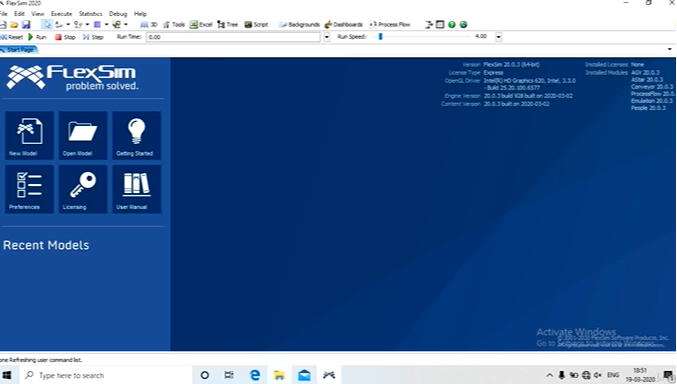This screenshot has width=677, height=384.
Task: Click the Recent Models heading
Action: pyautogui.click(x=46, y=245)
